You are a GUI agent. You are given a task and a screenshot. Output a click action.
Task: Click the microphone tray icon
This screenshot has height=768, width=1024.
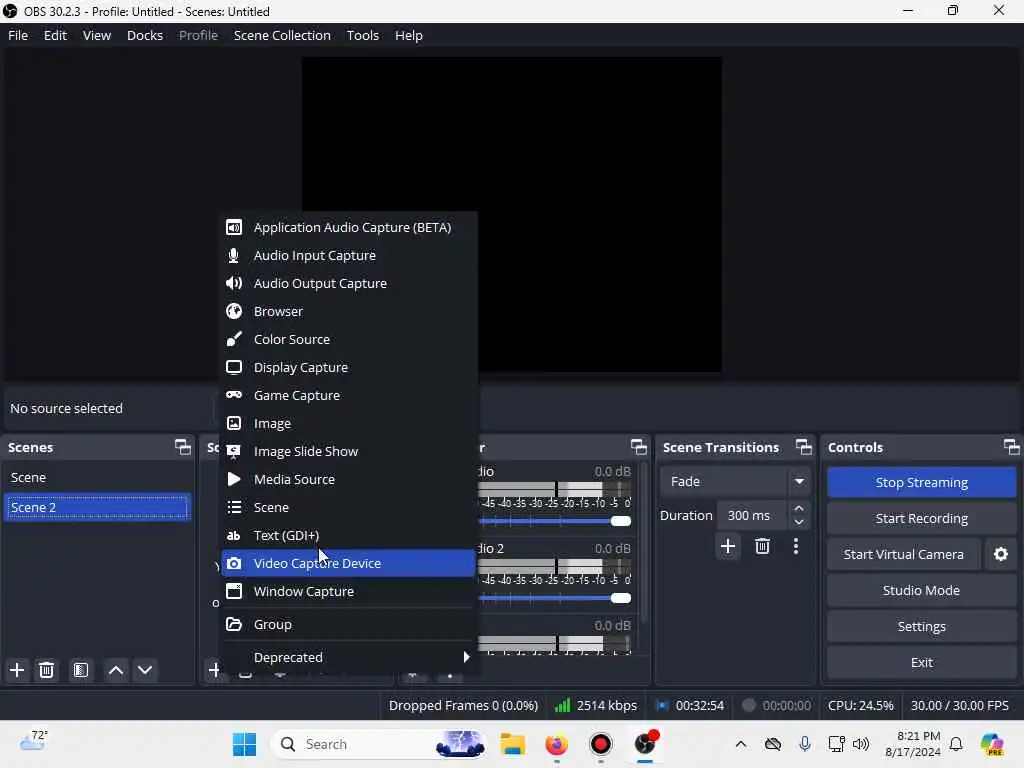pos(805,744)
